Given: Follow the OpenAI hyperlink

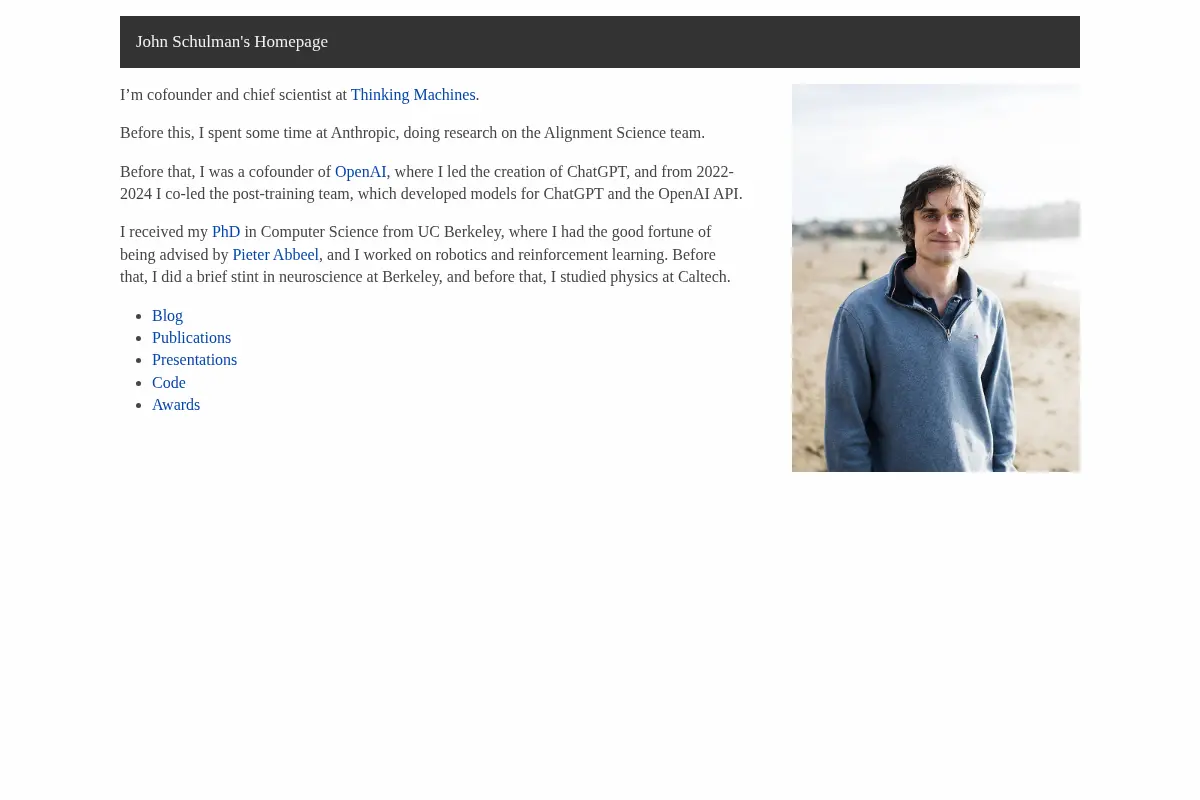Looking at the screenshot, I should 360,172.
